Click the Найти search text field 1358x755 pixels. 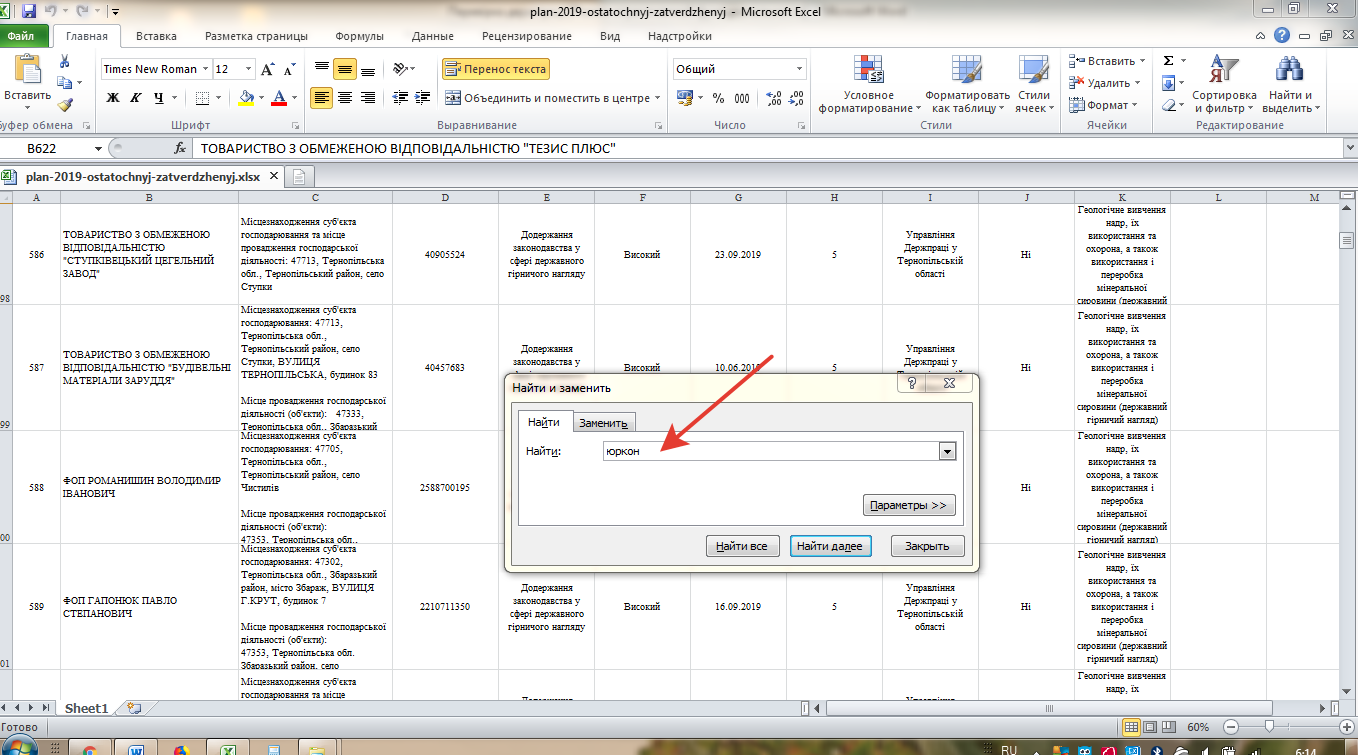pos(771,452)
